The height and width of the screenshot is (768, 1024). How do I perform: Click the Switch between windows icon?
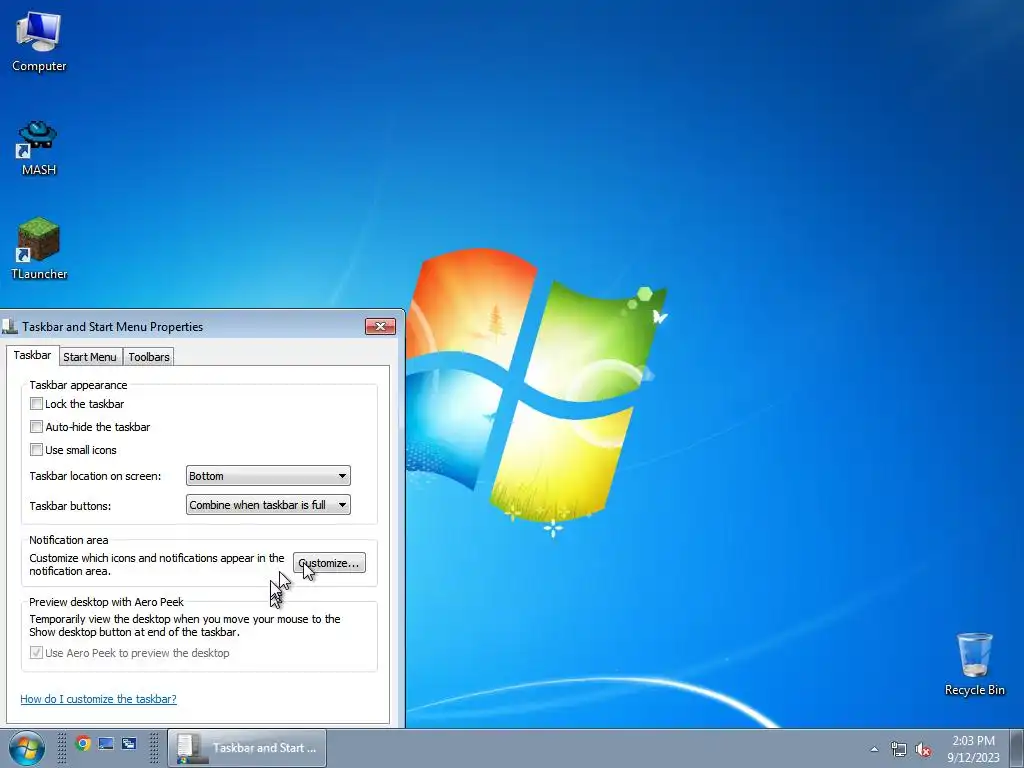pos(129,743)
